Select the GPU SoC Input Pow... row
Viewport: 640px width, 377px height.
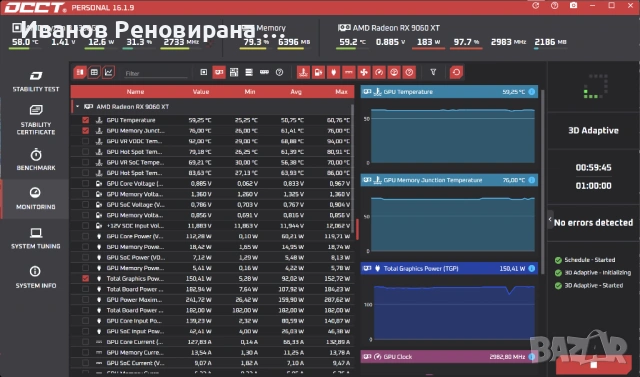click(211, 331)
